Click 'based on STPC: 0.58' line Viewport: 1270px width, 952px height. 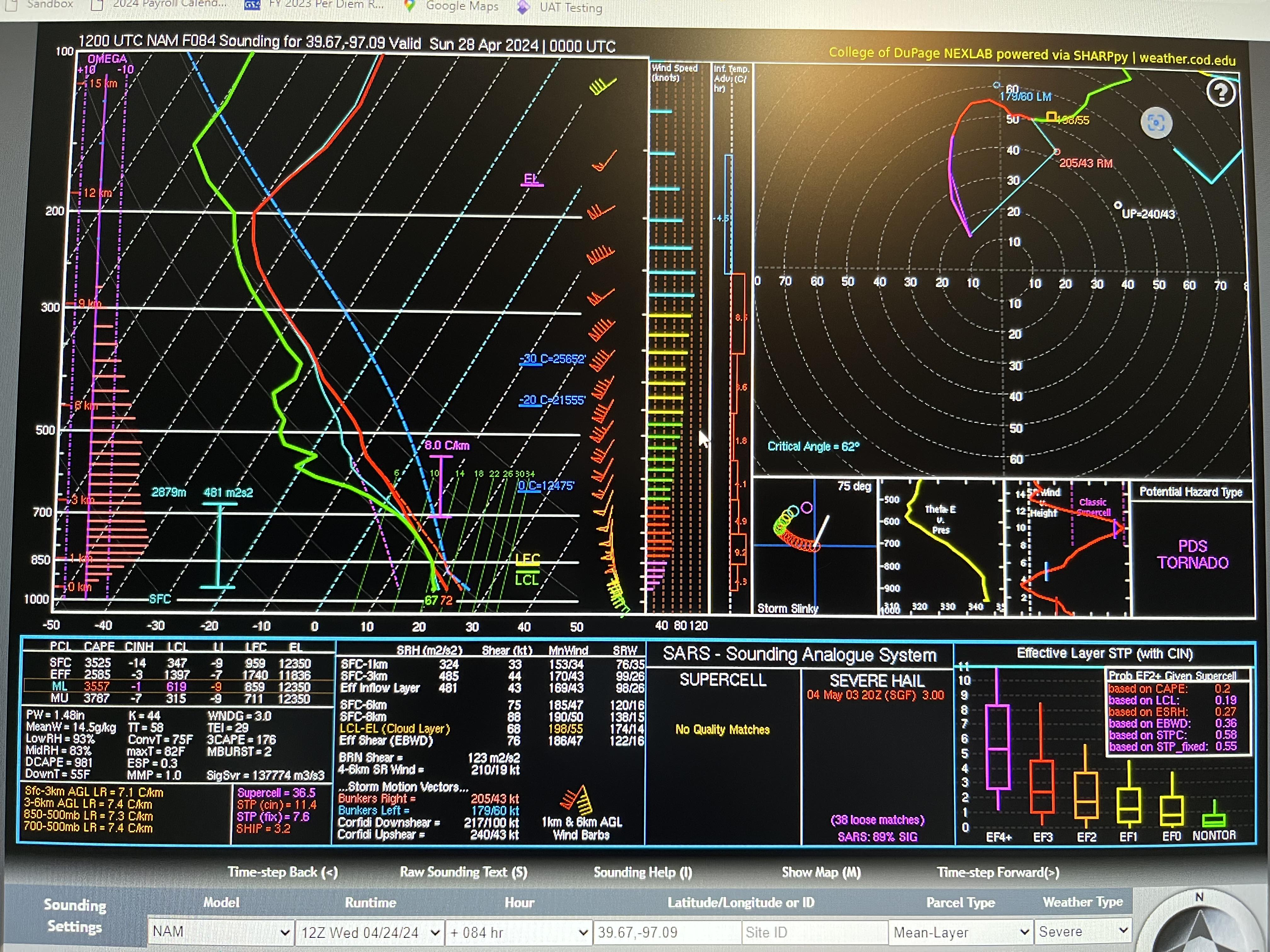point(1172,735)
